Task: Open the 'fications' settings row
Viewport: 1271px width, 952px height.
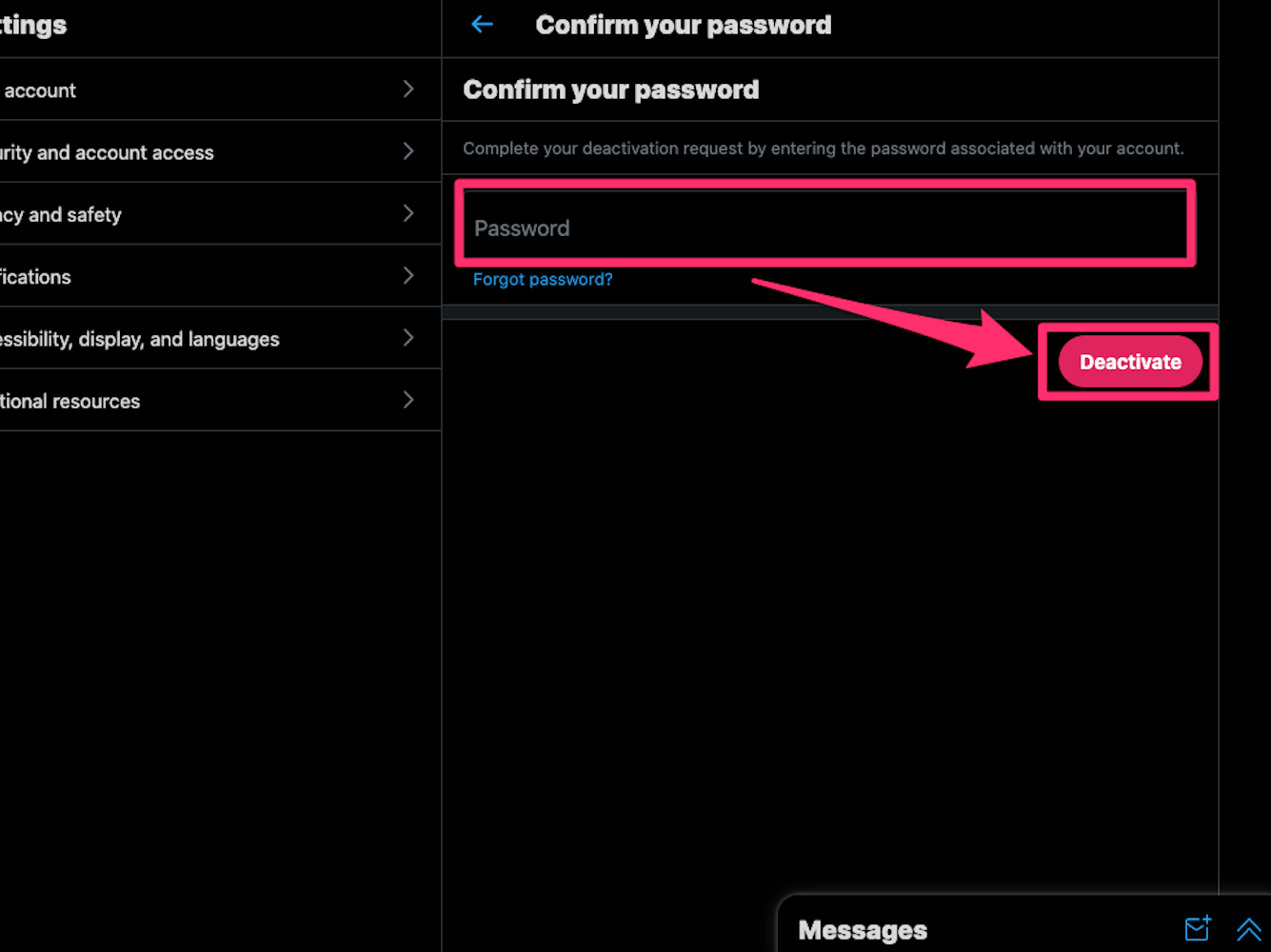Action: (220, 276)
